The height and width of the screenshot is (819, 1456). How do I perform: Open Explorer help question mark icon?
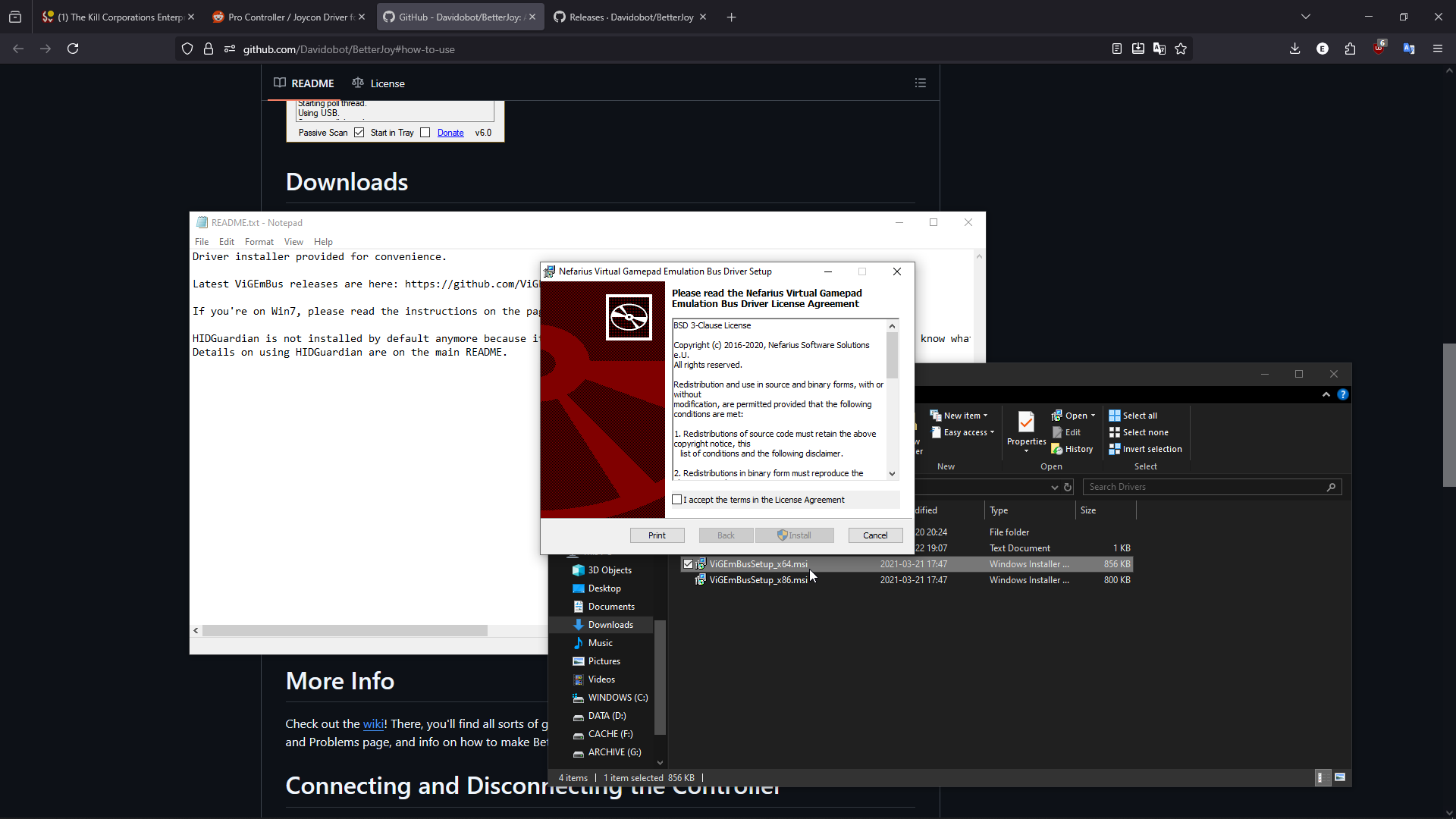[x=1343, y=394]
